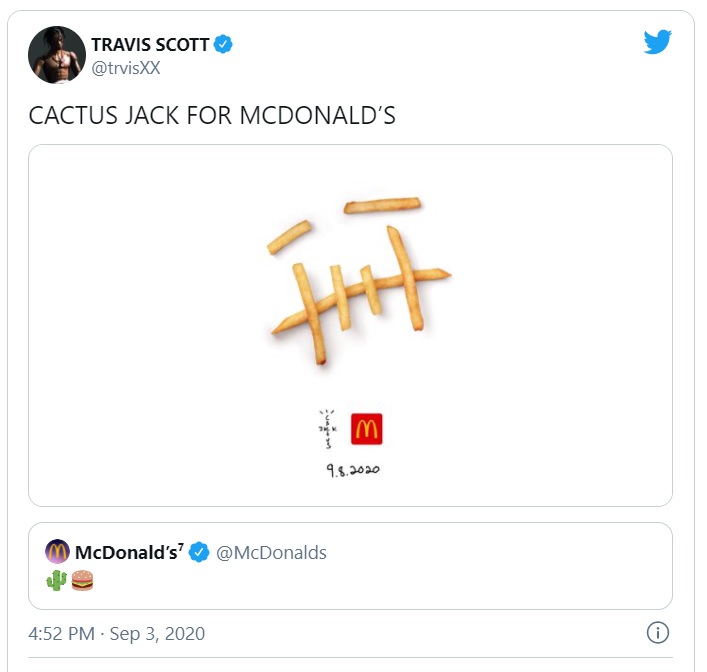Viewport: 707px width, 672px height.
Task: Click the 4:52 PM · Sep 3, 2020 timestamp
Action: 116,633
